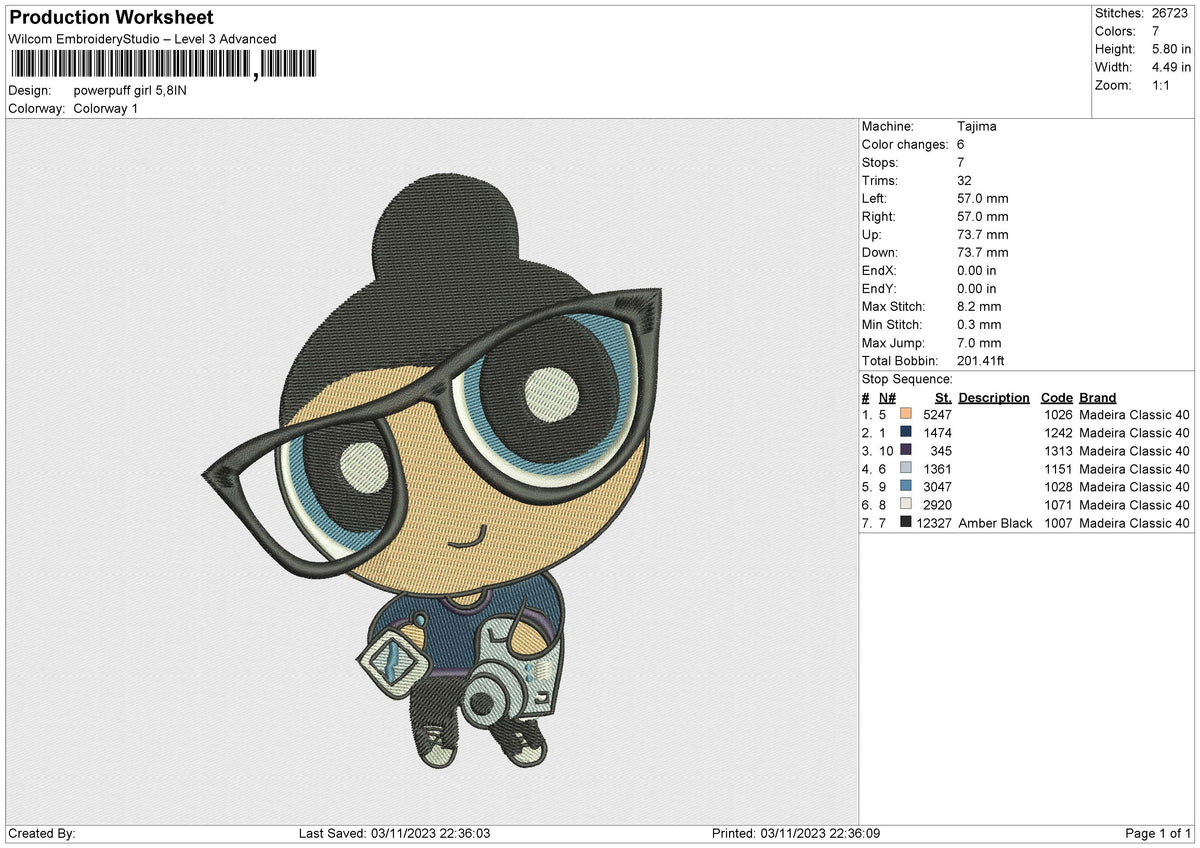The height and width of the screenshot is (848, 1200).
Task: Select the off-white swatch code 1071
Action: pyautogui.click(x=906, y=504)
